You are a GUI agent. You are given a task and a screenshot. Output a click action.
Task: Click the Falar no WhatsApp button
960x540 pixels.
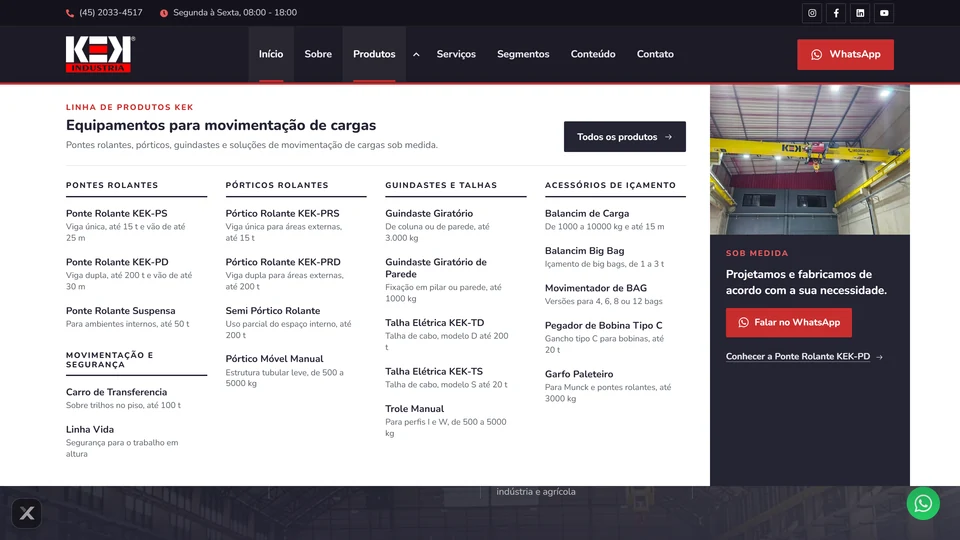[789, 323]
